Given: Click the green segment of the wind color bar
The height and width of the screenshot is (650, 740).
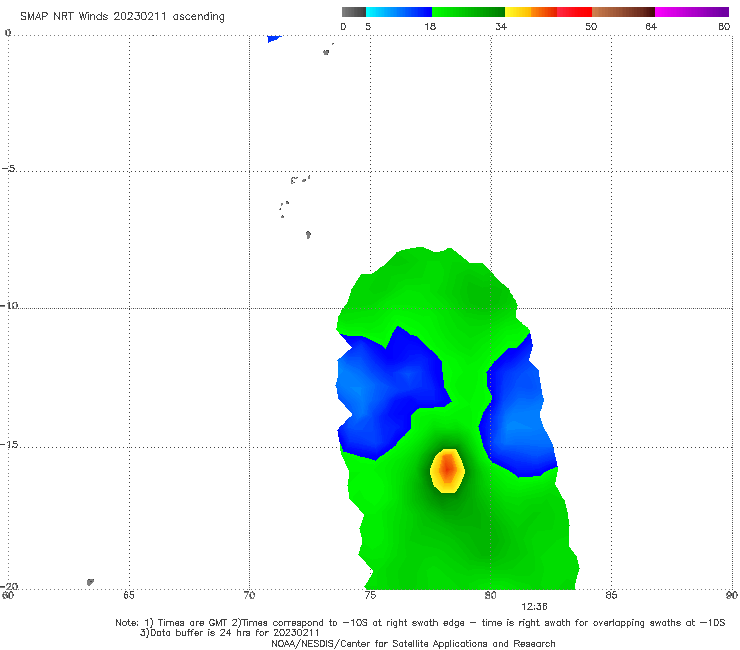Looking at the screenshot, I should (468, 12).
